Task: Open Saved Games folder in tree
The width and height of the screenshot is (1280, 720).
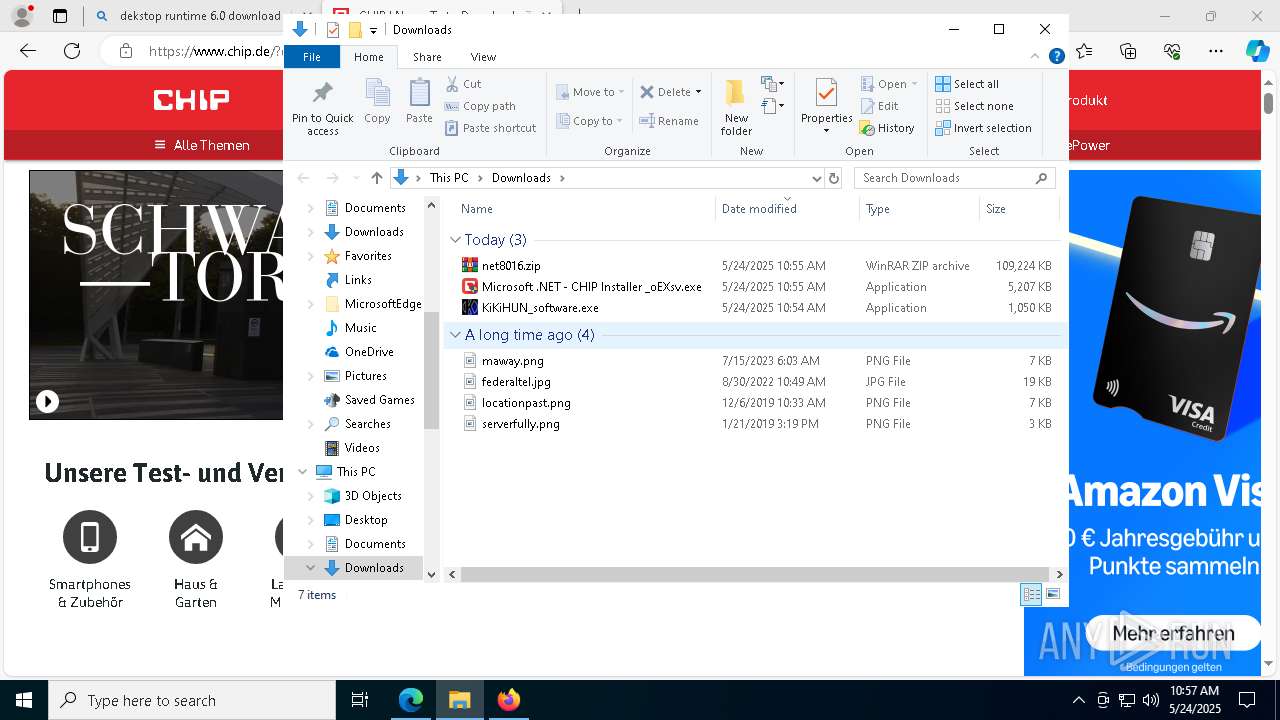Action: pyautogui.click(x=379, y=400)
